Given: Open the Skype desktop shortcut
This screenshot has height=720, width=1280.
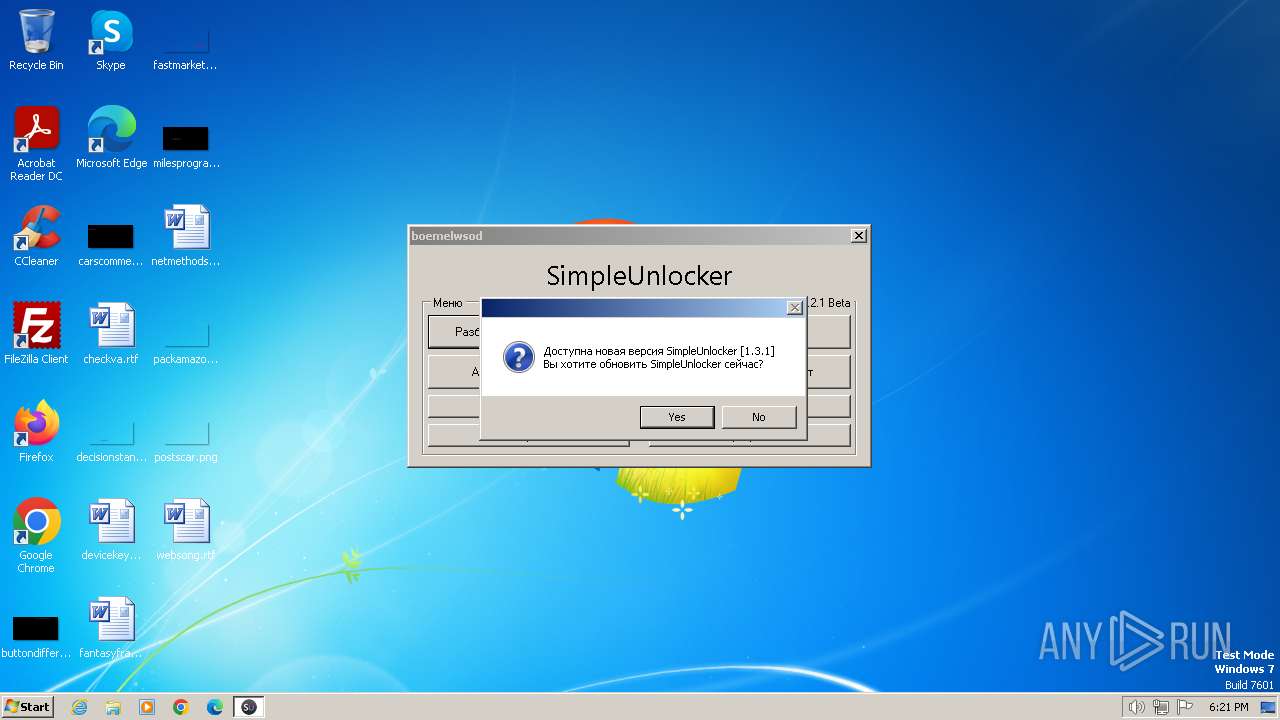Looking at the screenshot, I should pos(111,40).
